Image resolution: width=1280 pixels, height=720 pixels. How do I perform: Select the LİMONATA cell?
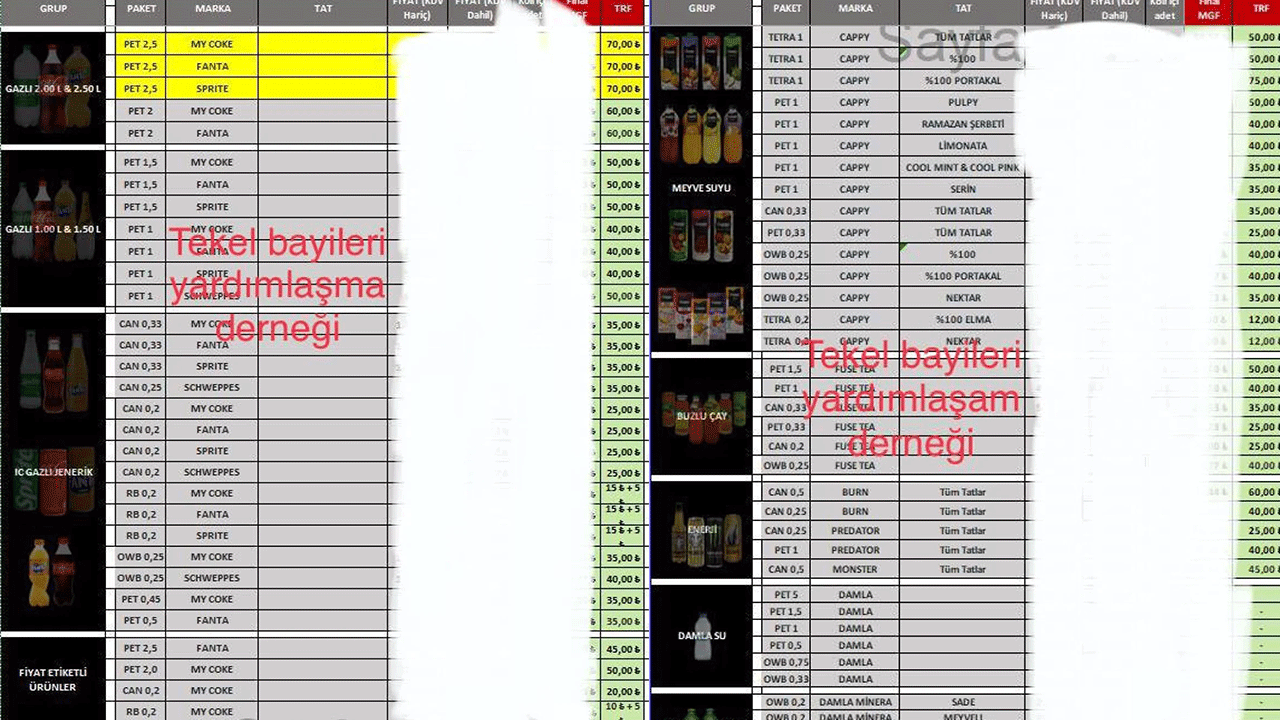pos(963,146)
